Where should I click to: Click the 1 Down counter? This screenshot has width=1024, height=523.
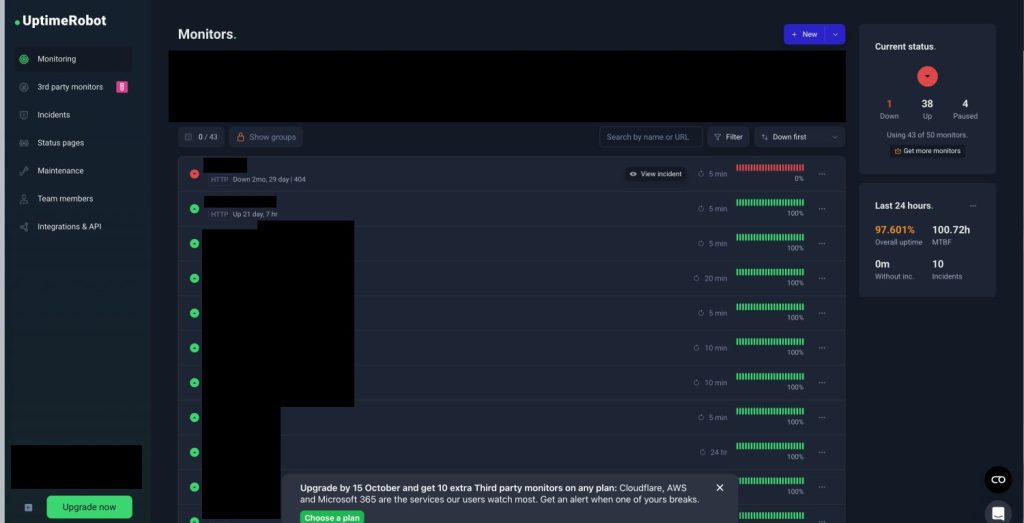889,109
